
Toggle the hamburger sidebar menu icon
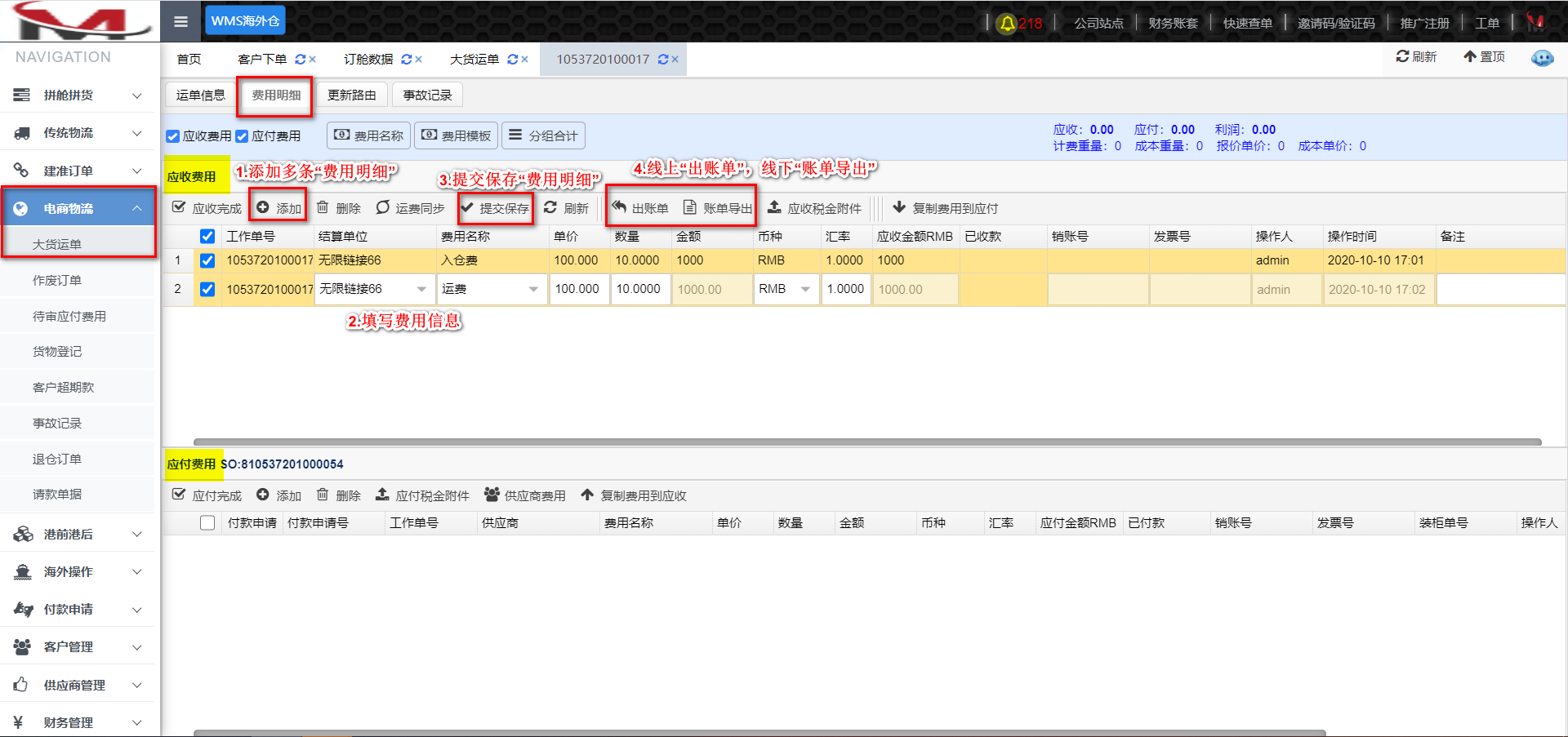tap(180, 21)
